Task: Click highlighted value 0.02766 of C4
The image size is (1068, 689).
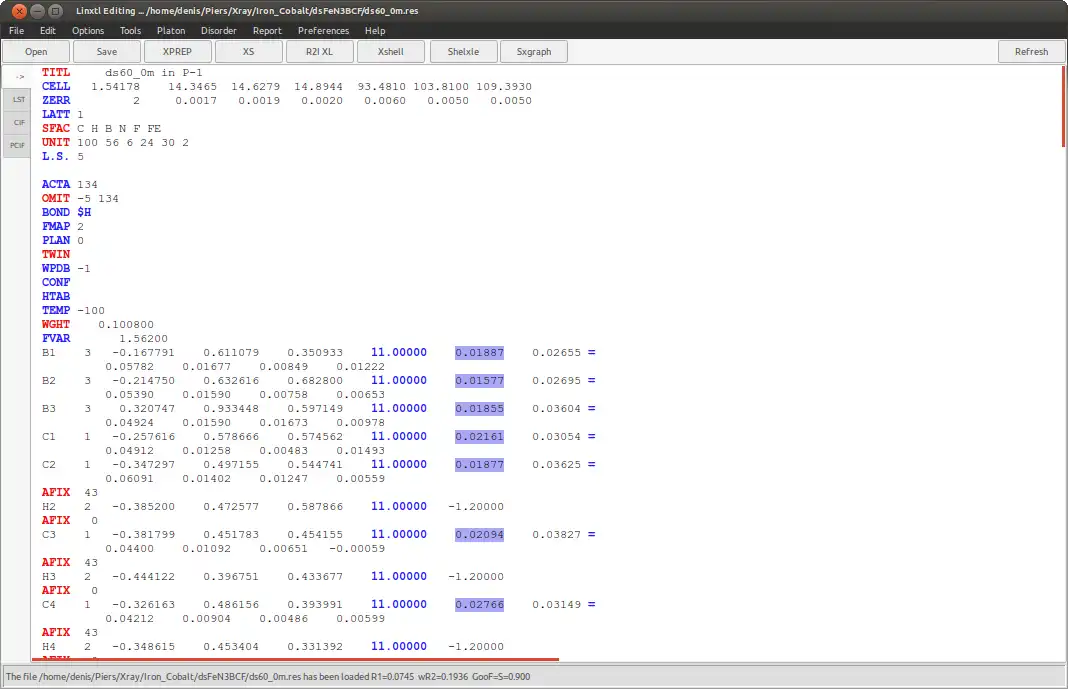Action: (x=480, y=605)
